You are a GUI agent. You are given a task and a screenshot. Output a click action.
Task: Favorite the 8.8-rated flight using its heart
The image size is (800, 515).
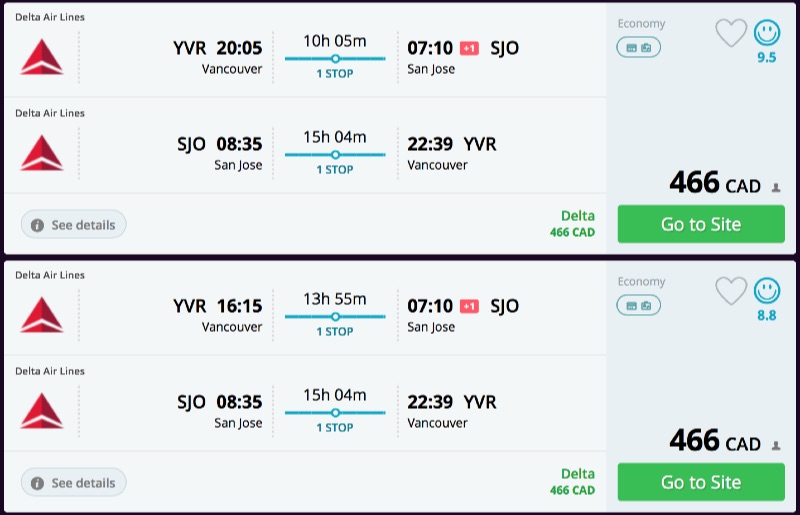tap(731, 291)
